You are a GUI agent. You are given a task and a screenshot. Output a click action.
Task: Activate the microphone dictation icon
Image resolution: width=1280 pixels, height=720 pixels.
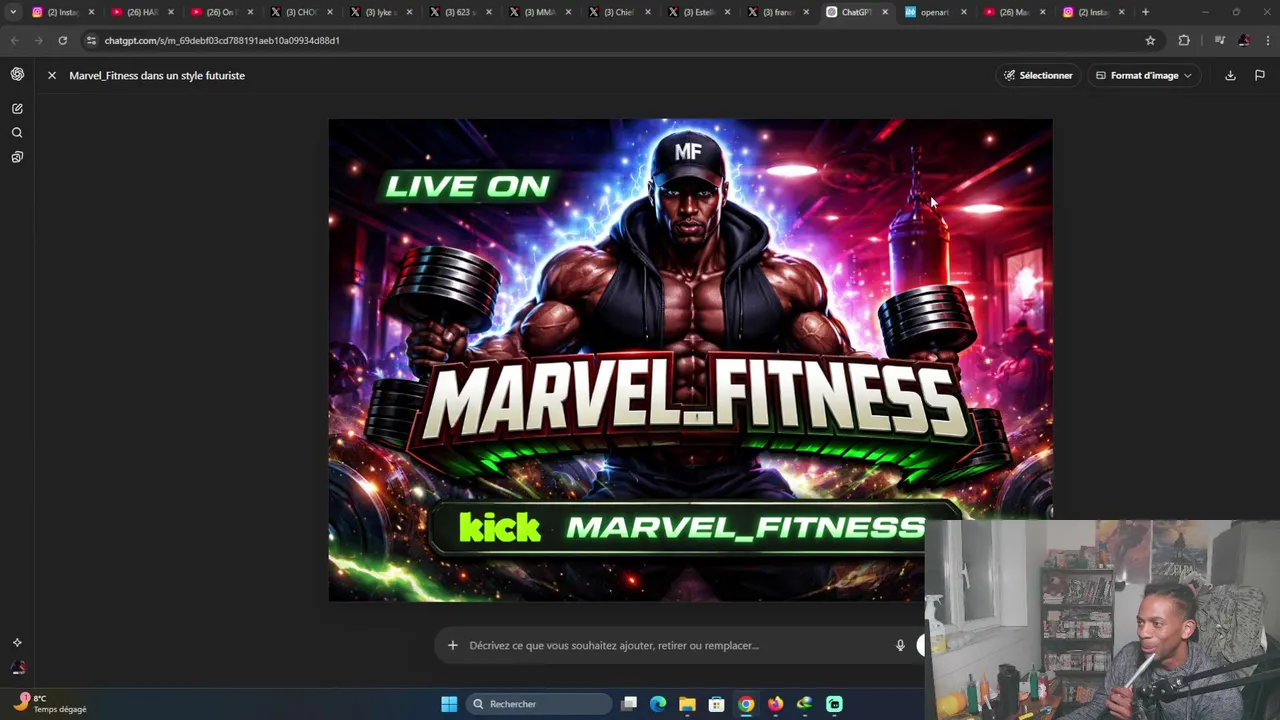[x=900, y=645]
